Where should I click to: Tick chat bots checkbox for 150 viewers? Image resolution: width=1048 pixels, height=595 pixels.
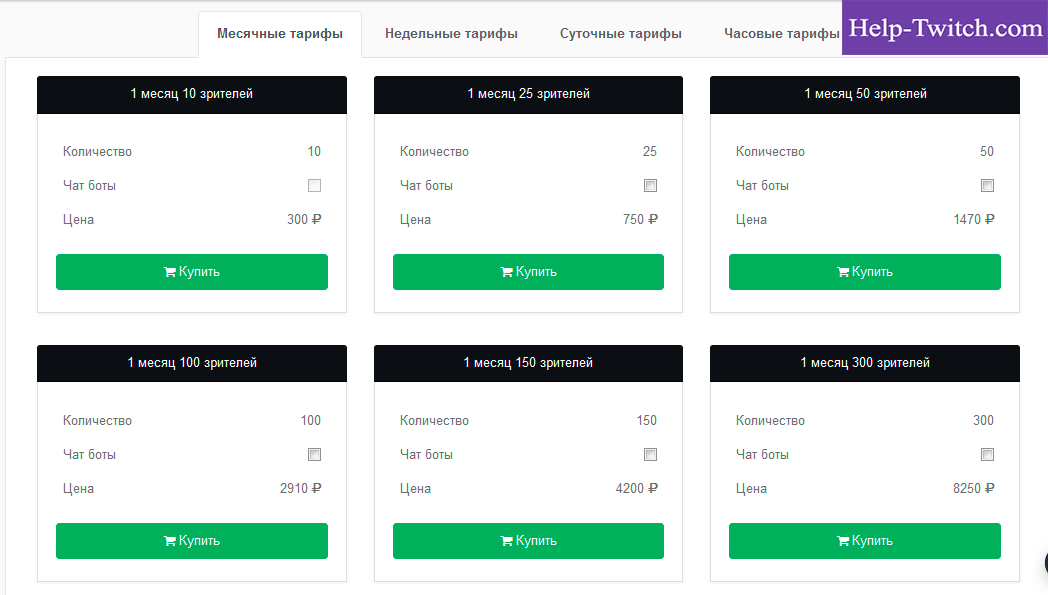[651, 455]
